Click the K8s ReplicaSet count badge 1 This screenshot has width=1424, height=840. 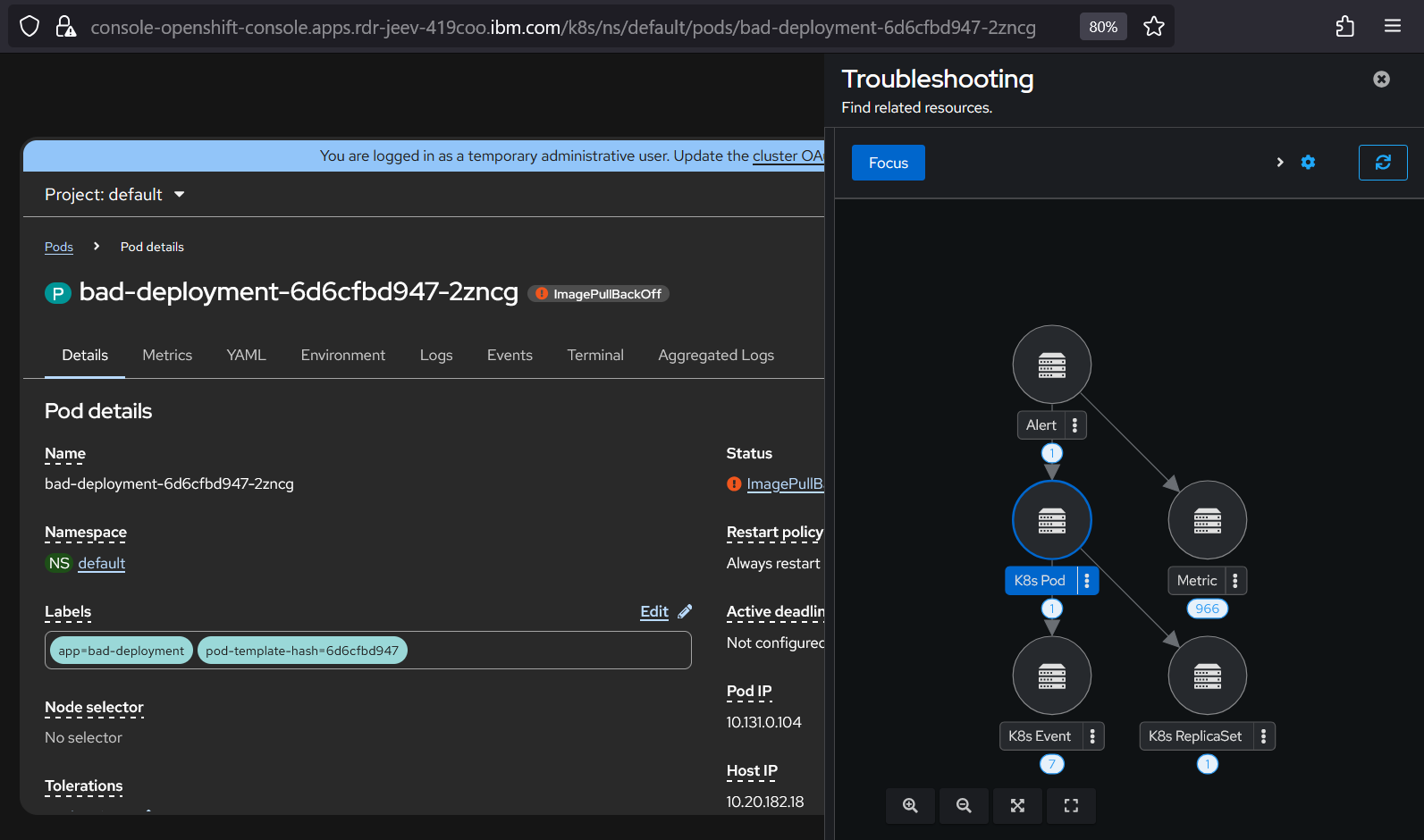pyautogui.click(x=1208, y=764)
